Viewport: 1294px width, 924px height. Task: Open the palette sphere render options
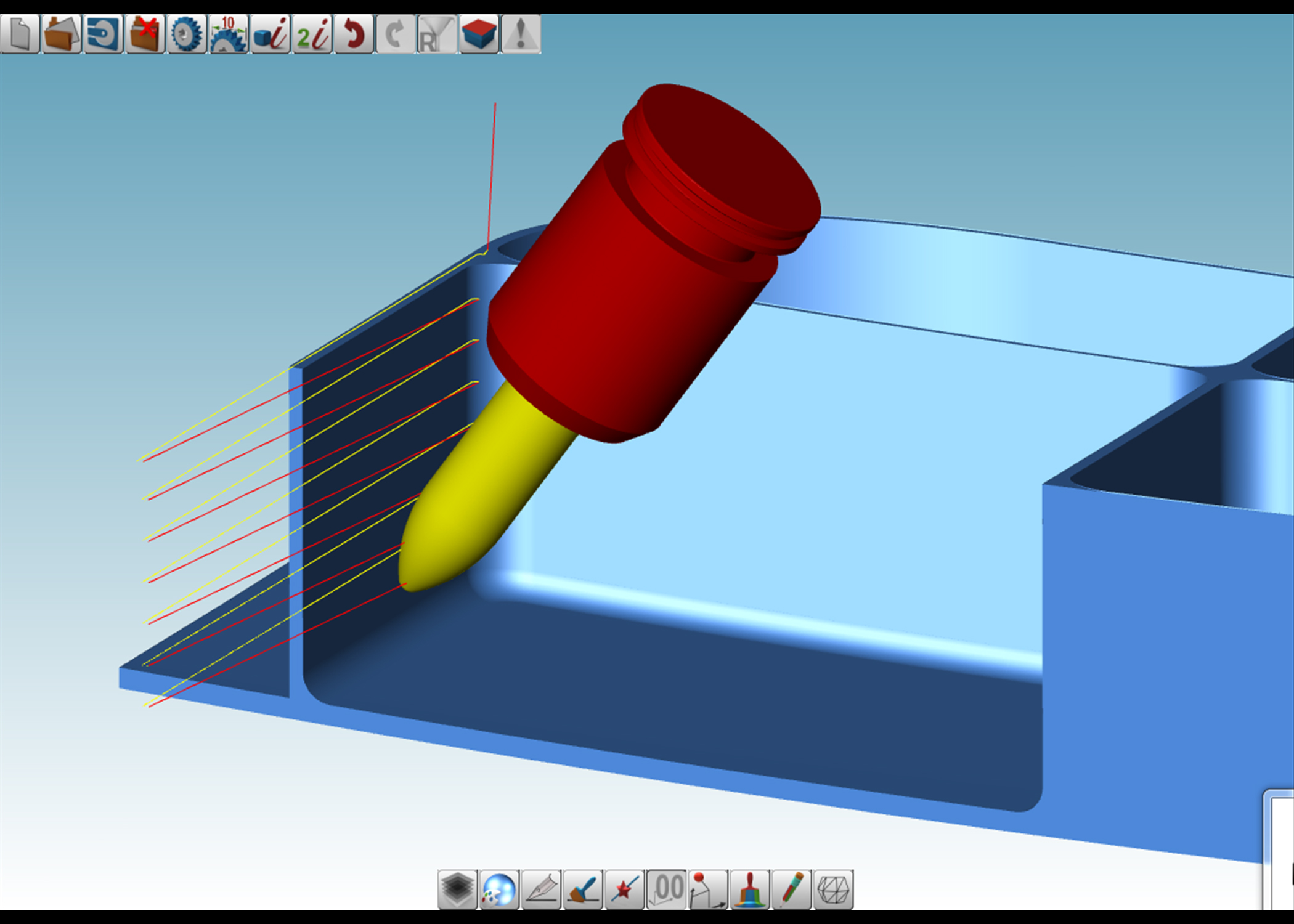[x=499, y=889]
